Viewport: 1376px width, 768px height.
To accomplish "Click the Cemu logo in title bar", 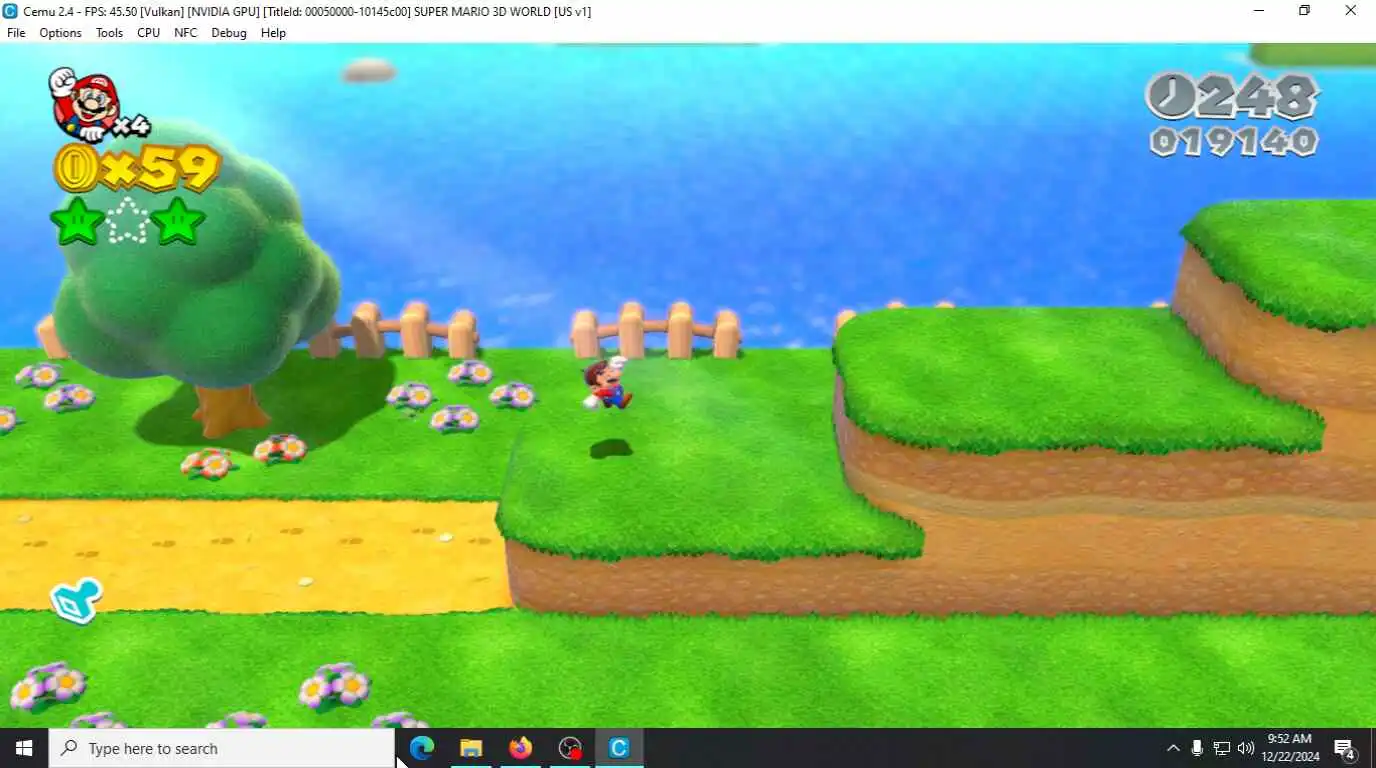I will (10, 11).
